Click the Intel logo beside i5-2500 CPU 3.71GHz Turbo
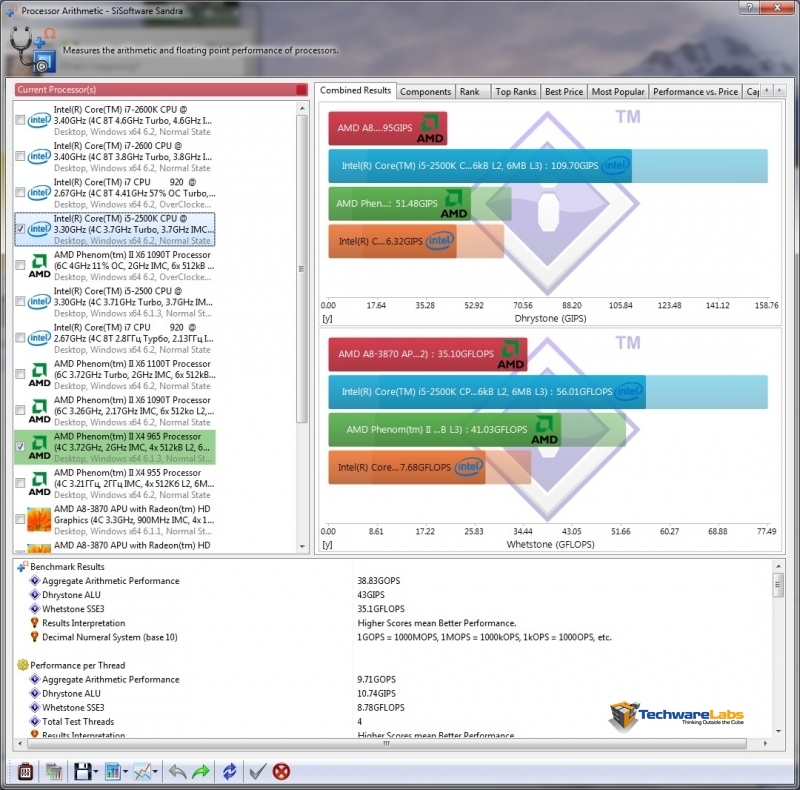 tap(39, 302)
